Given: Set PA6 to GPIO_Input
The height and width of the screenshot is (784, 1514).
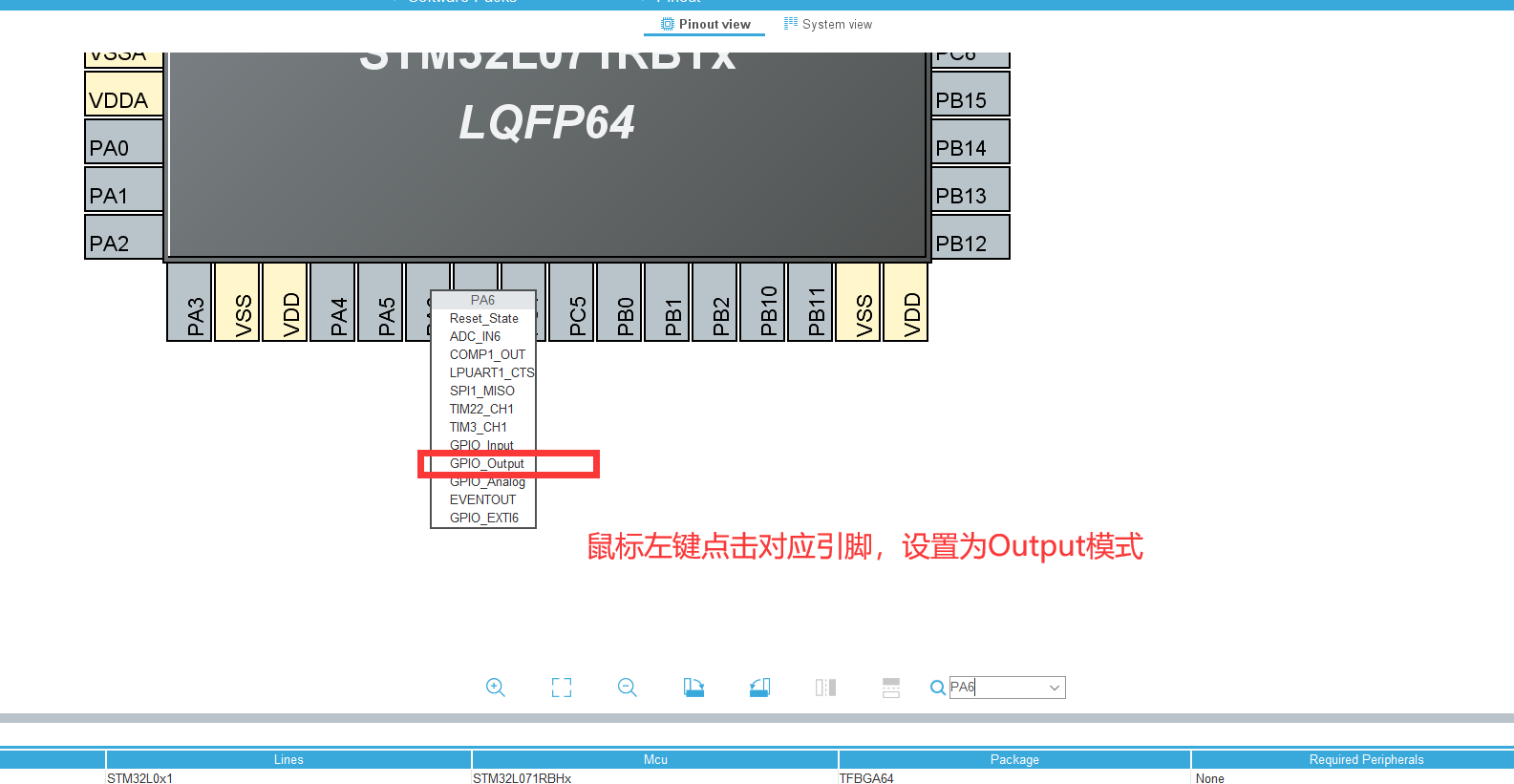Looking at the screenshot, I should point(483,445).
